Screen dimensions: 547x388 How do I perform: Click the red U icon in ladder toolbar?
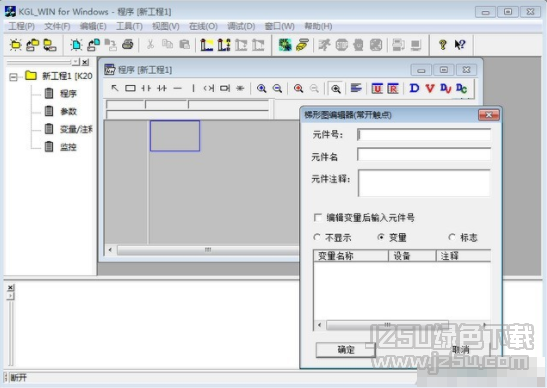(x=377, y=88)
